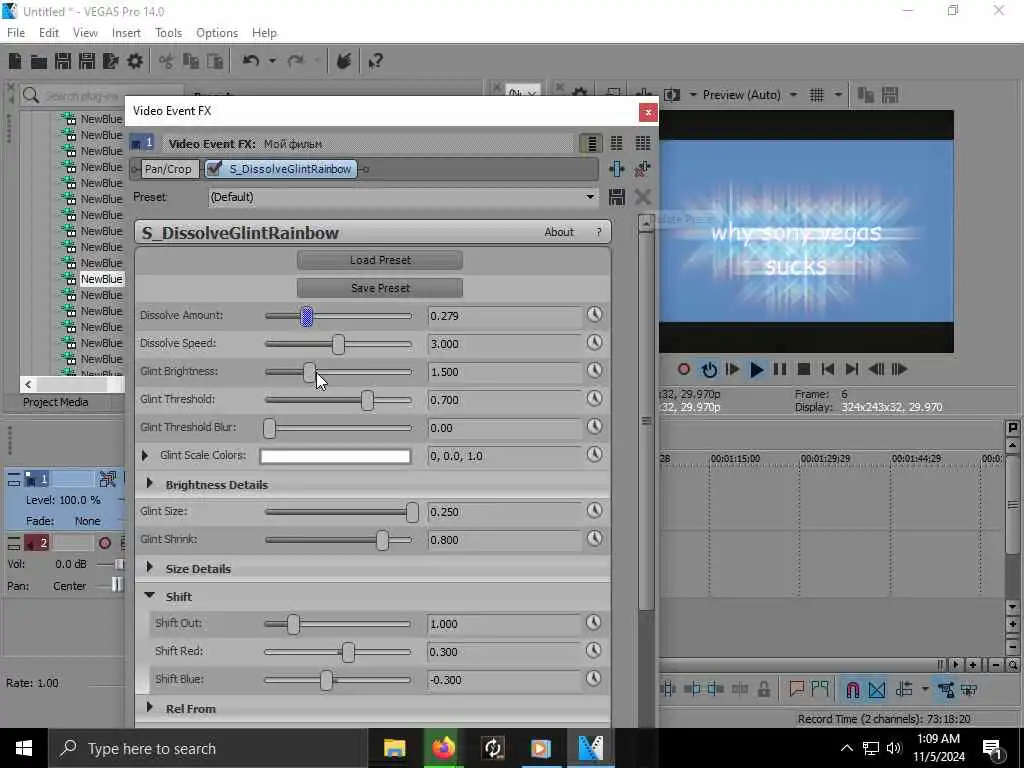The height and width of the screenshot is (768, 1024).
Task: Open a project with the folder icon
Action: coord(39,61)
